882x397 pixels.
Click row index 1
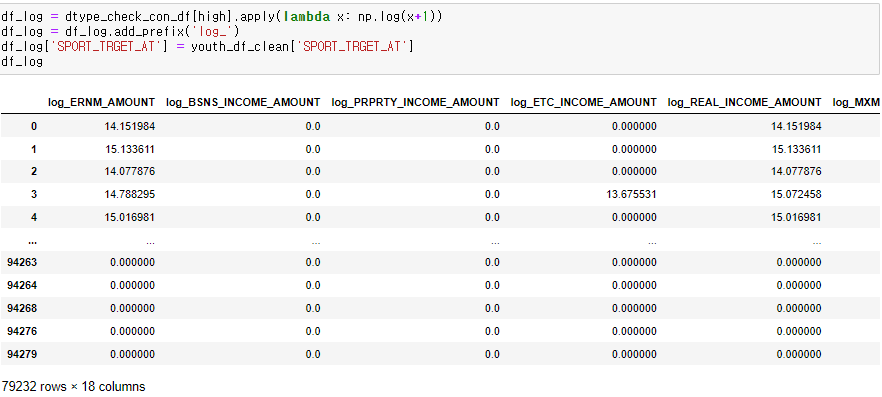(x=34, y=149)
